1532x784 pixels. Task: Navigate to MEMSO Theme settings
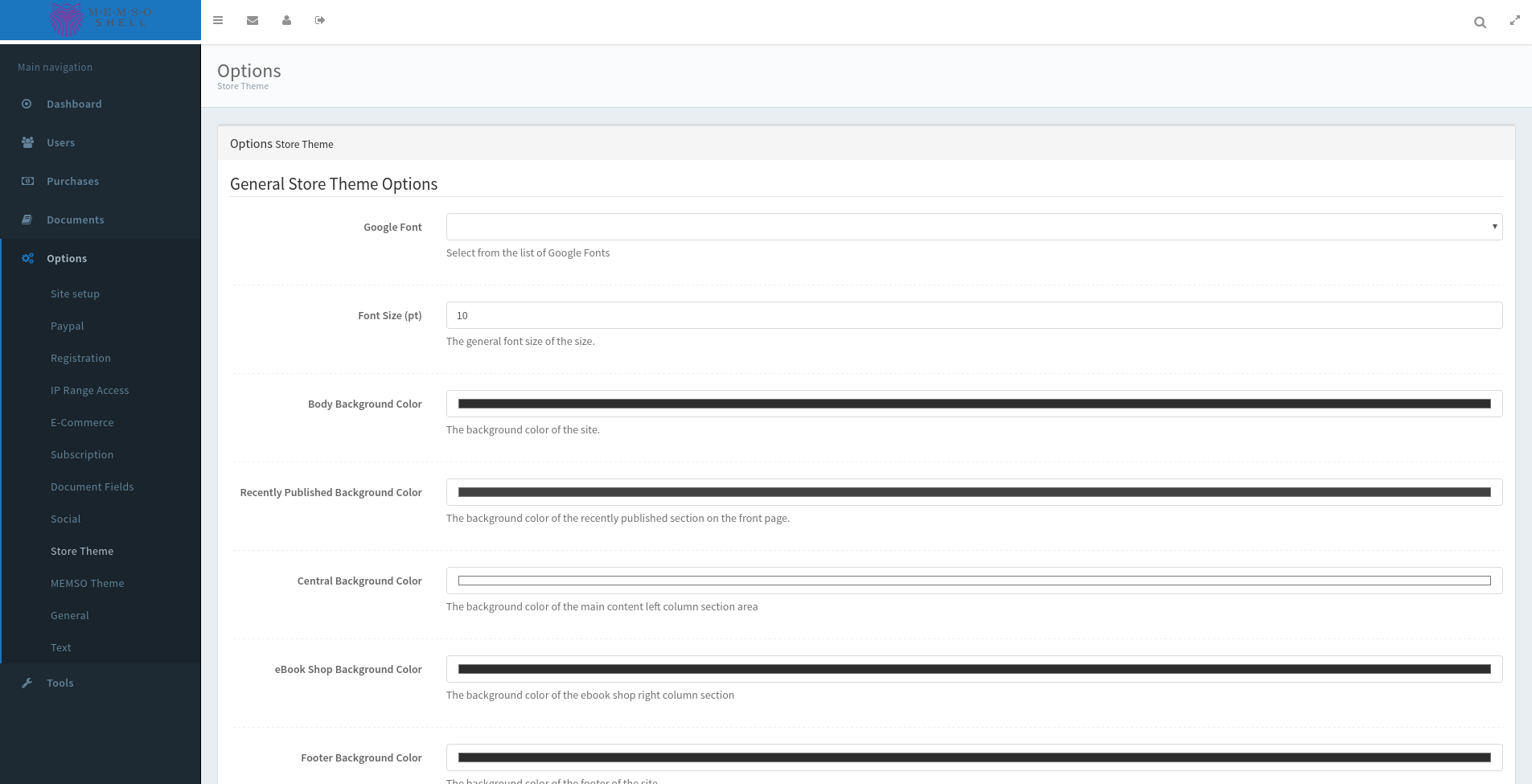pyautogui.click(x=87, y=583)
